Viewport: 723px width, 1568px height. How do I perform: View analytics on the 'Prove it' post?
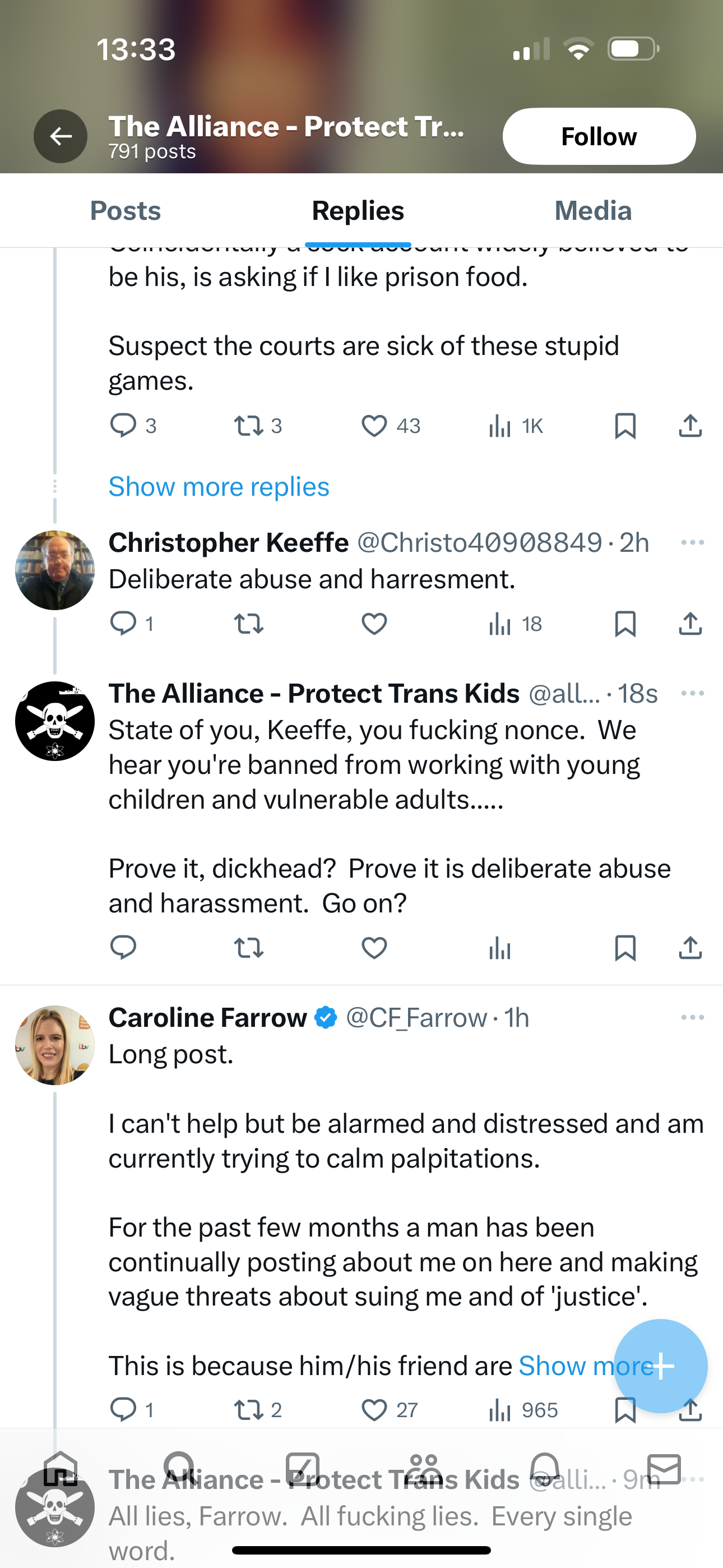[x=499, y=948]
